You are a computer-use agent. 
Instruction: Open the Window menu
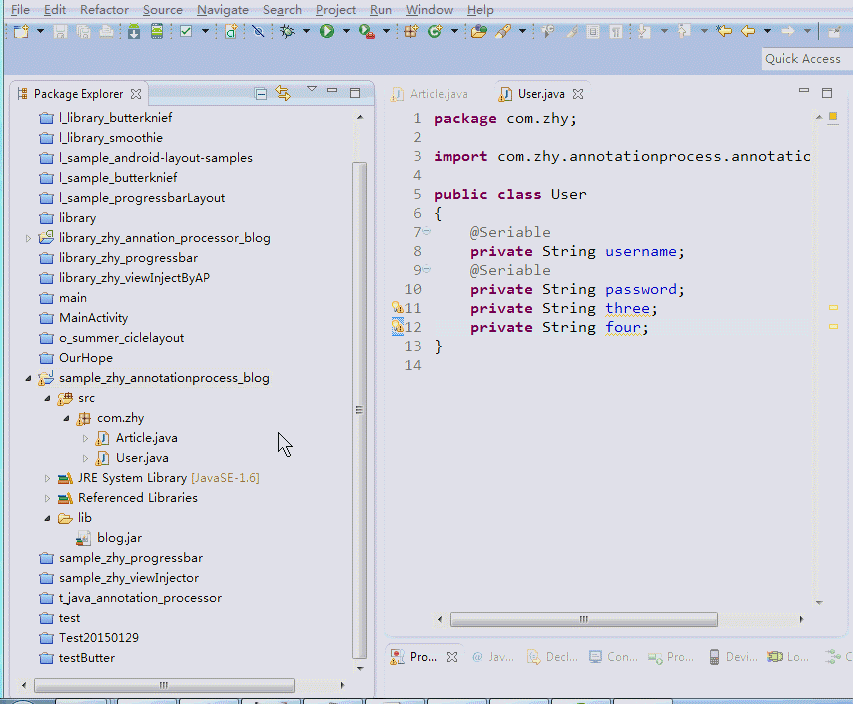point(429,10)
